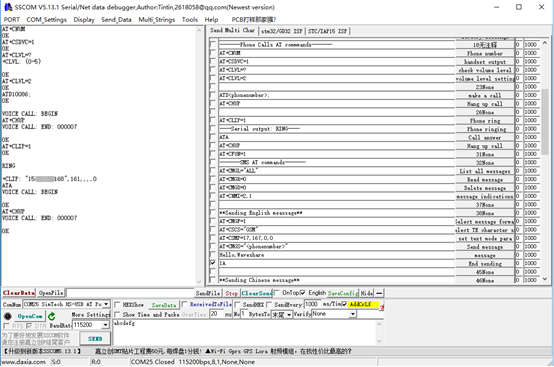This screenshot has height=367, width=554.
Task: Open the COM_Settings menu
Action: [x=47, y=20]
